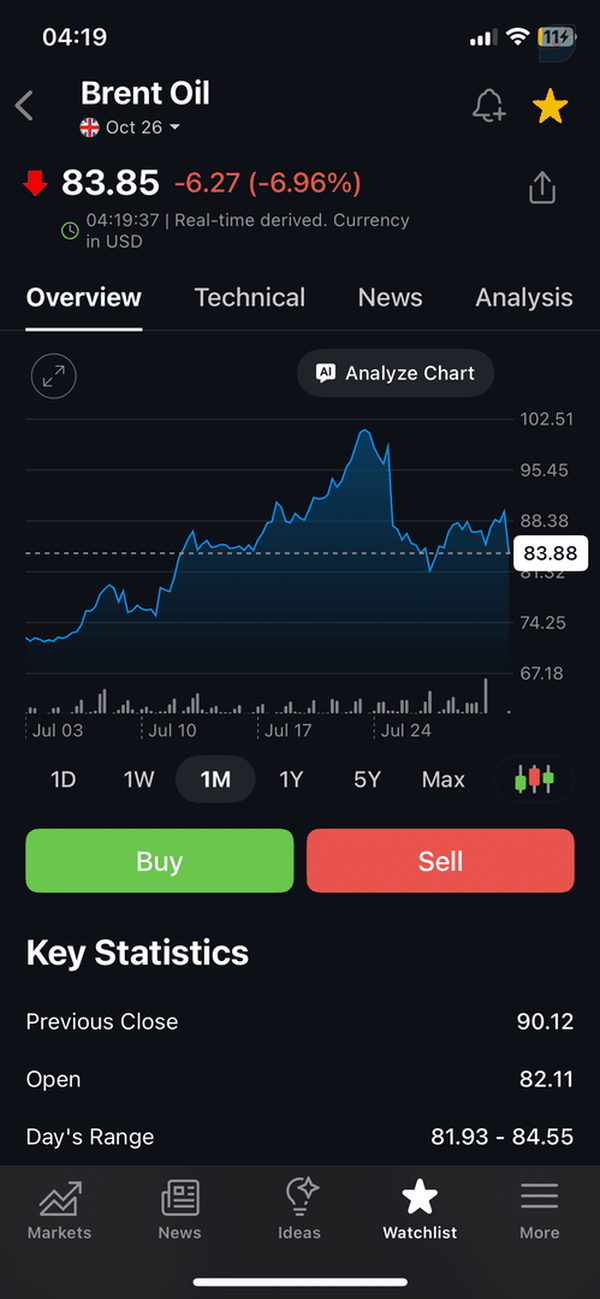Tap the back arrow icon
600x1299 pixels.
coord(25,105)
